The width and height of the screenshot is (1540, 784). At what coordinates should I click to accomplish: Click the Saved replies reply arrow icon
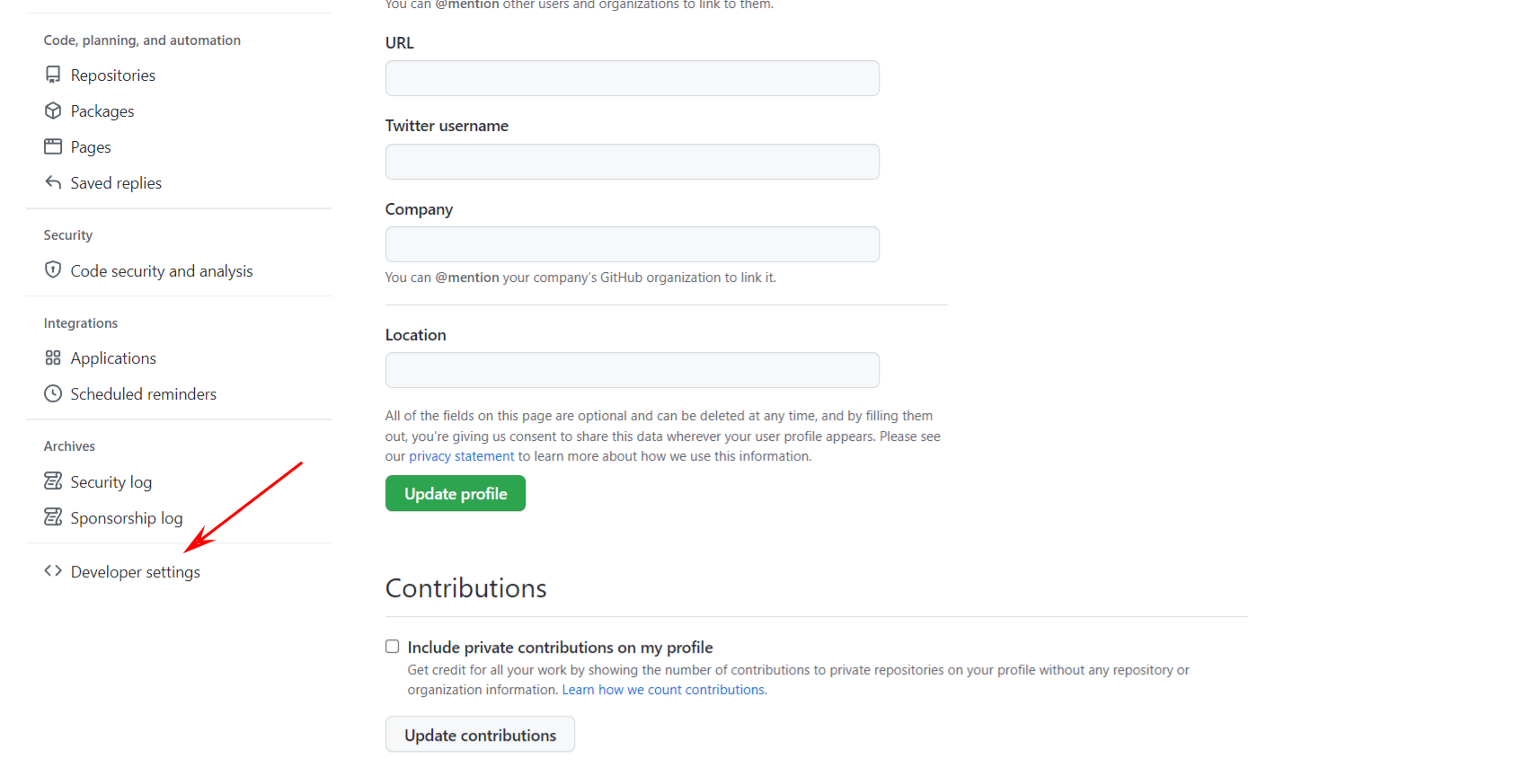(x=53, y=181)
